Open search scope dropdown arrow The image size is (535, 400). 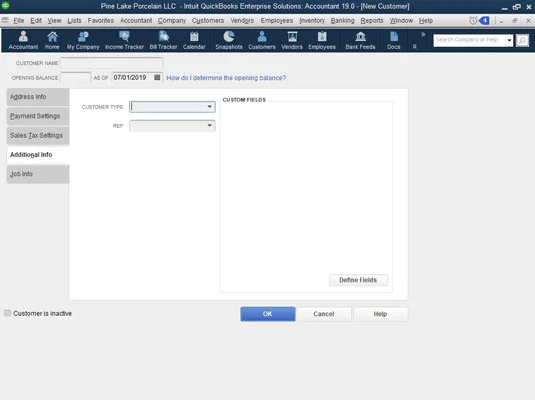click(509, 40)
